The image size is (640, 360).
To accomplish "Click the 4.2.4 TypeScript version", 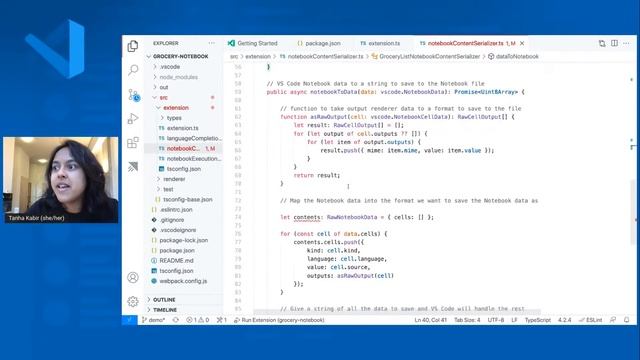I will [564, 320].
